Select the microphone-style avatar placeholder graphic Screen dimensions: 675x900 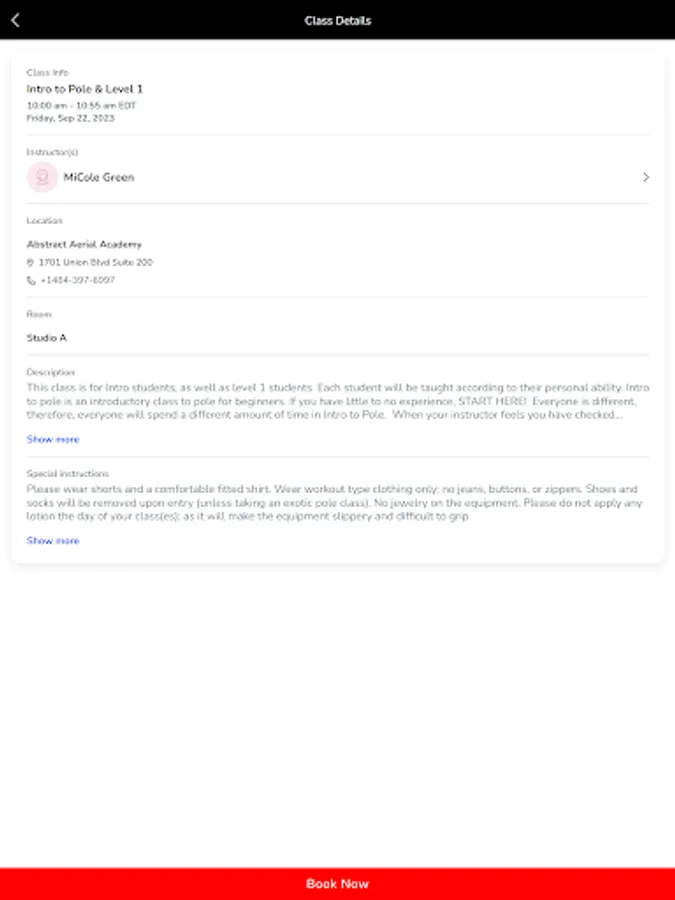click(x=41, y=177)
